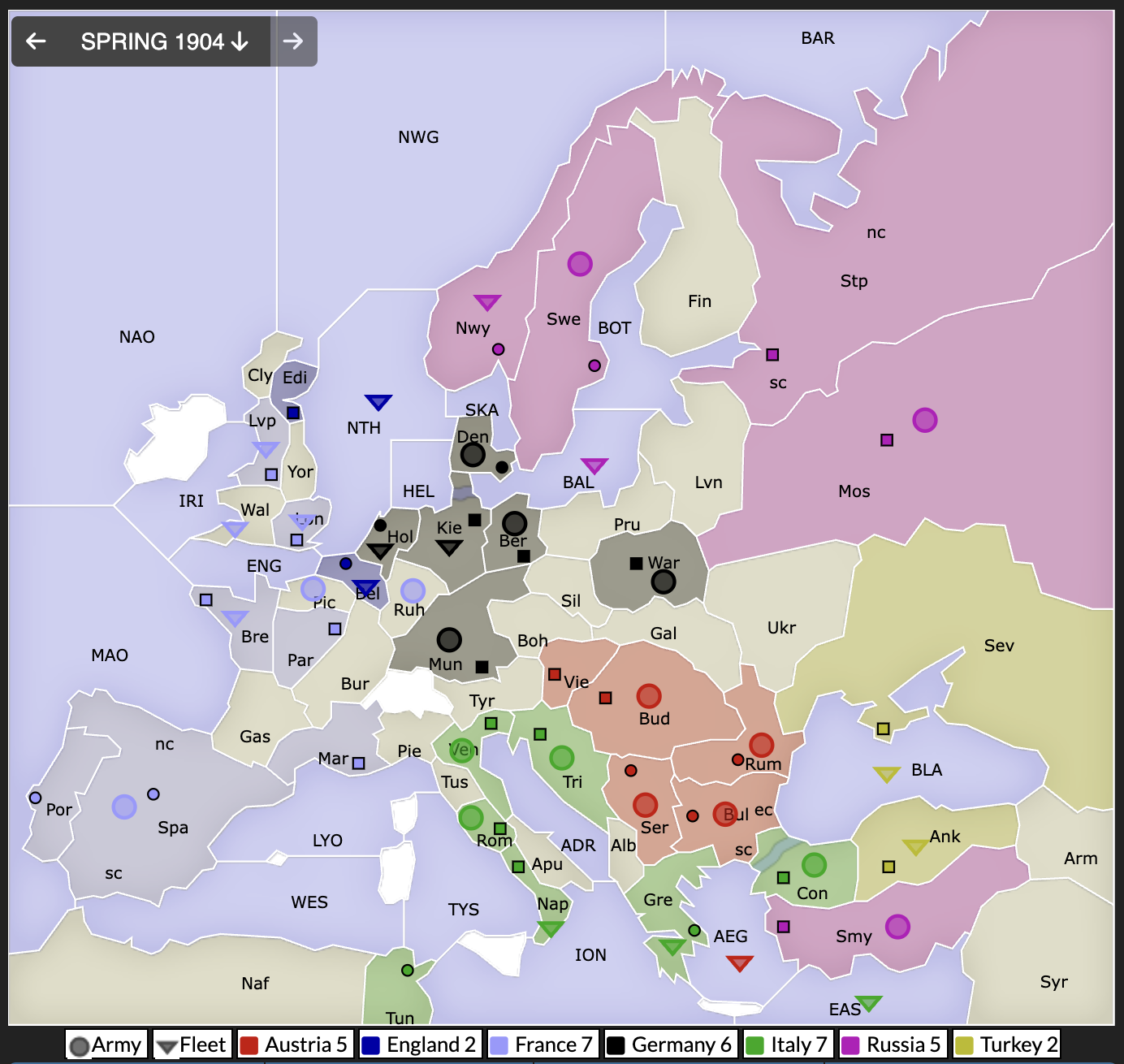The width and height of the screenshot is (1124, 1064).
Task: Click the Germany 6 legend entry
Action: click(670, 1045)
